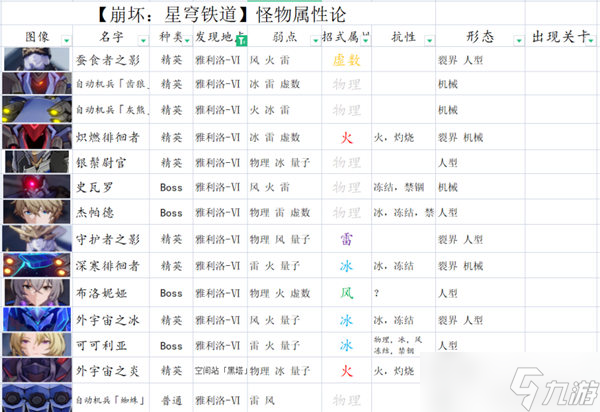Click 裂界 人型 form in 守护者之影 row

pyautogui.click(x=460, y=239)
